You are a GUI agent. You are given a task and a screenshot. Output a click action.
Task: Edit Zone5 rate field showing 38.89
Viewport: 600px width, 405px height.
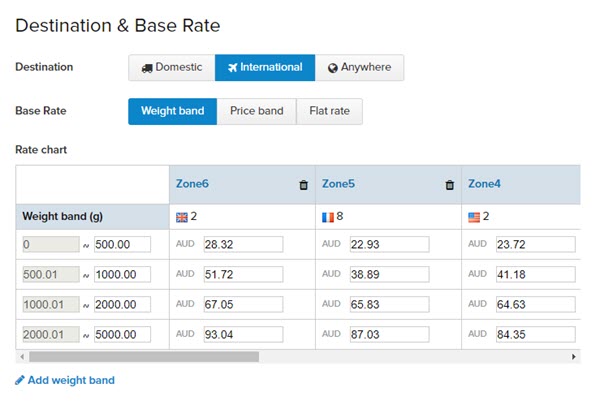click(x=390, y=274)
